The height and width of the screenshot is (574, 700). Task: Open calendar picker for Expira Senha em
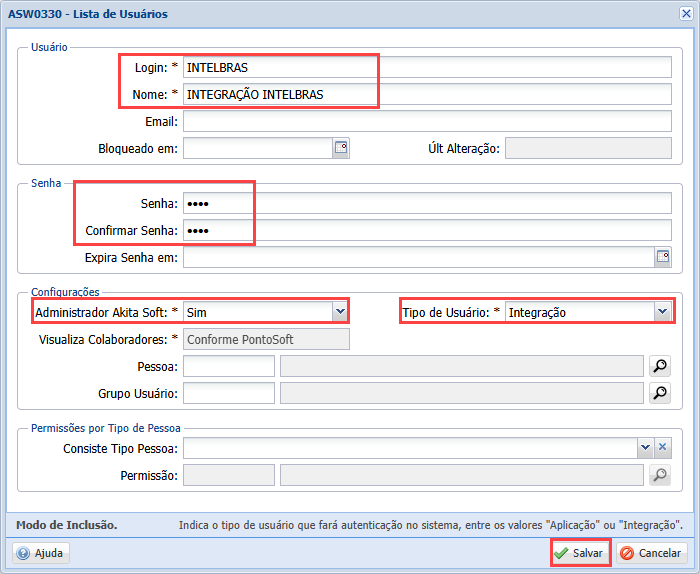click(663, 257)
